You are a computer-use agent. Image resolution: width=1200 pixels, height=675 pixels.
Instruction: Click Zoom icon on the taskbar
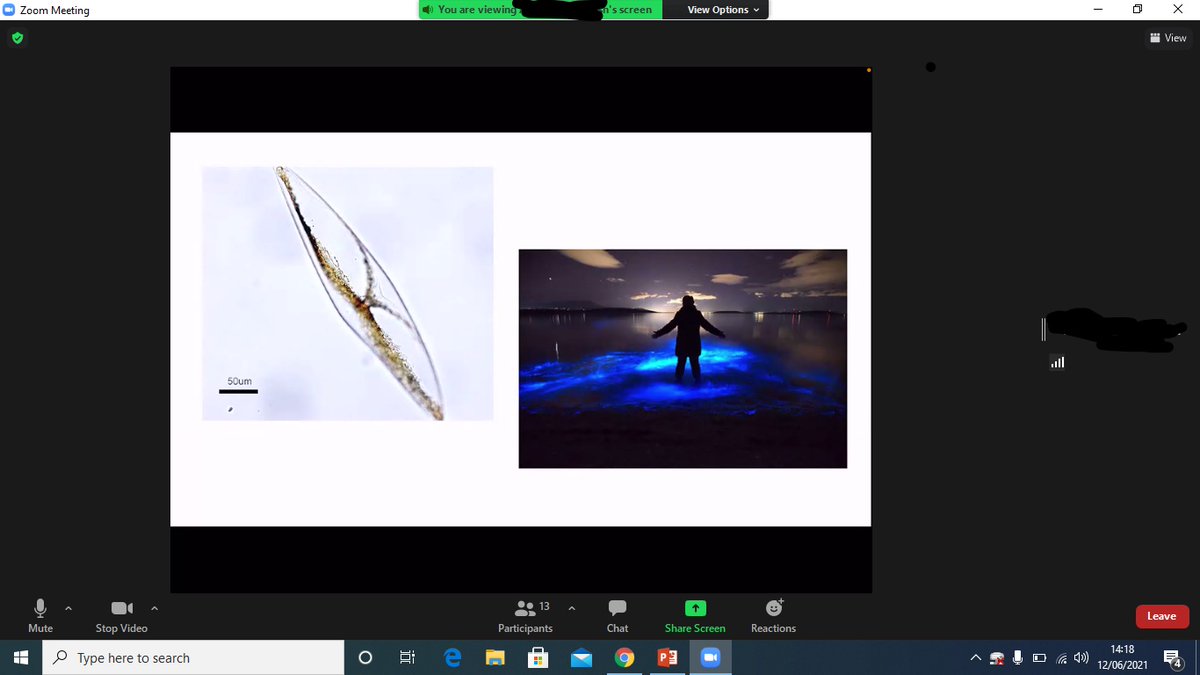(x=710, y=658)
